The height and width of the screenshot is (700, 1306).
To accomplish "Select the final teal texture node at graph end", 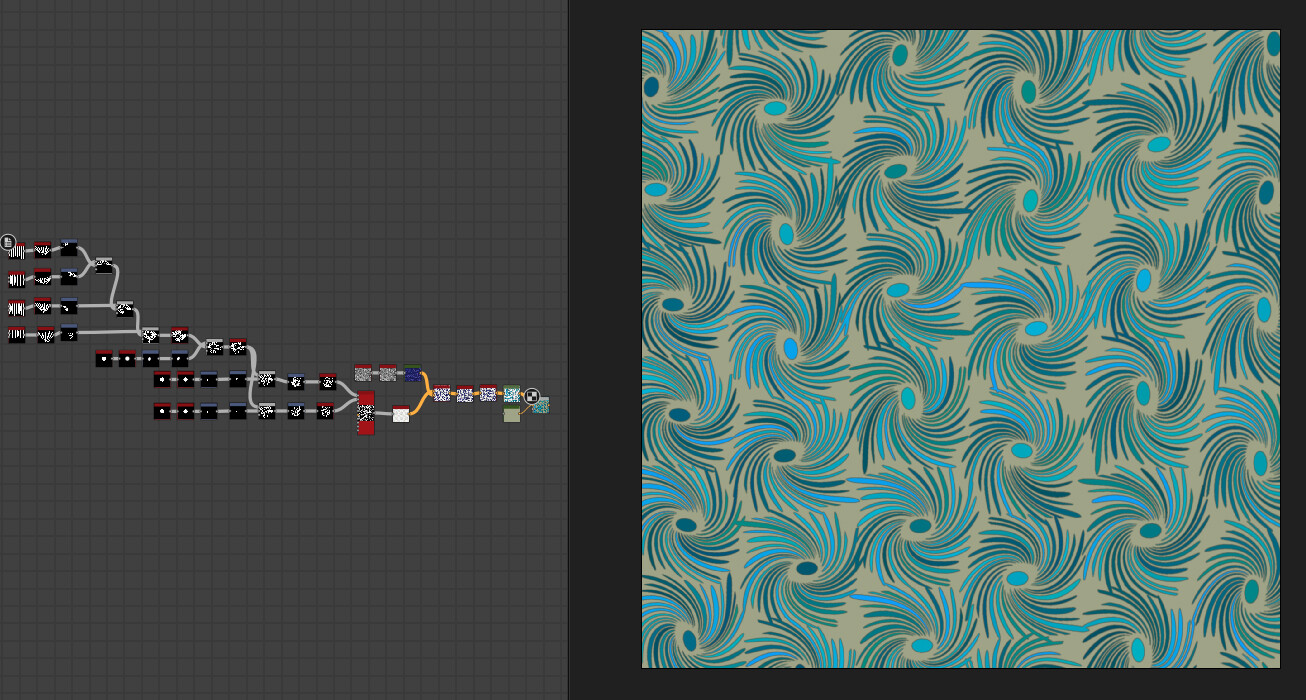I will [540, 409].
